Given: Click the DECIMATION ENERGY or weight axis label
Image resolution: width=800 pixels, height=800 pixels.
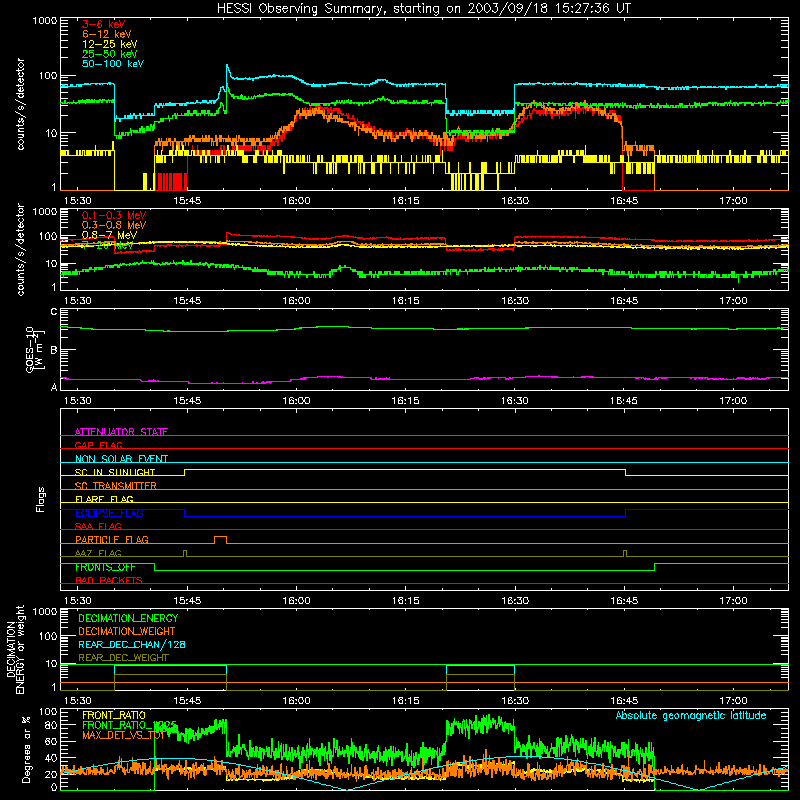Looking at the screenshot, I should 15,649.
